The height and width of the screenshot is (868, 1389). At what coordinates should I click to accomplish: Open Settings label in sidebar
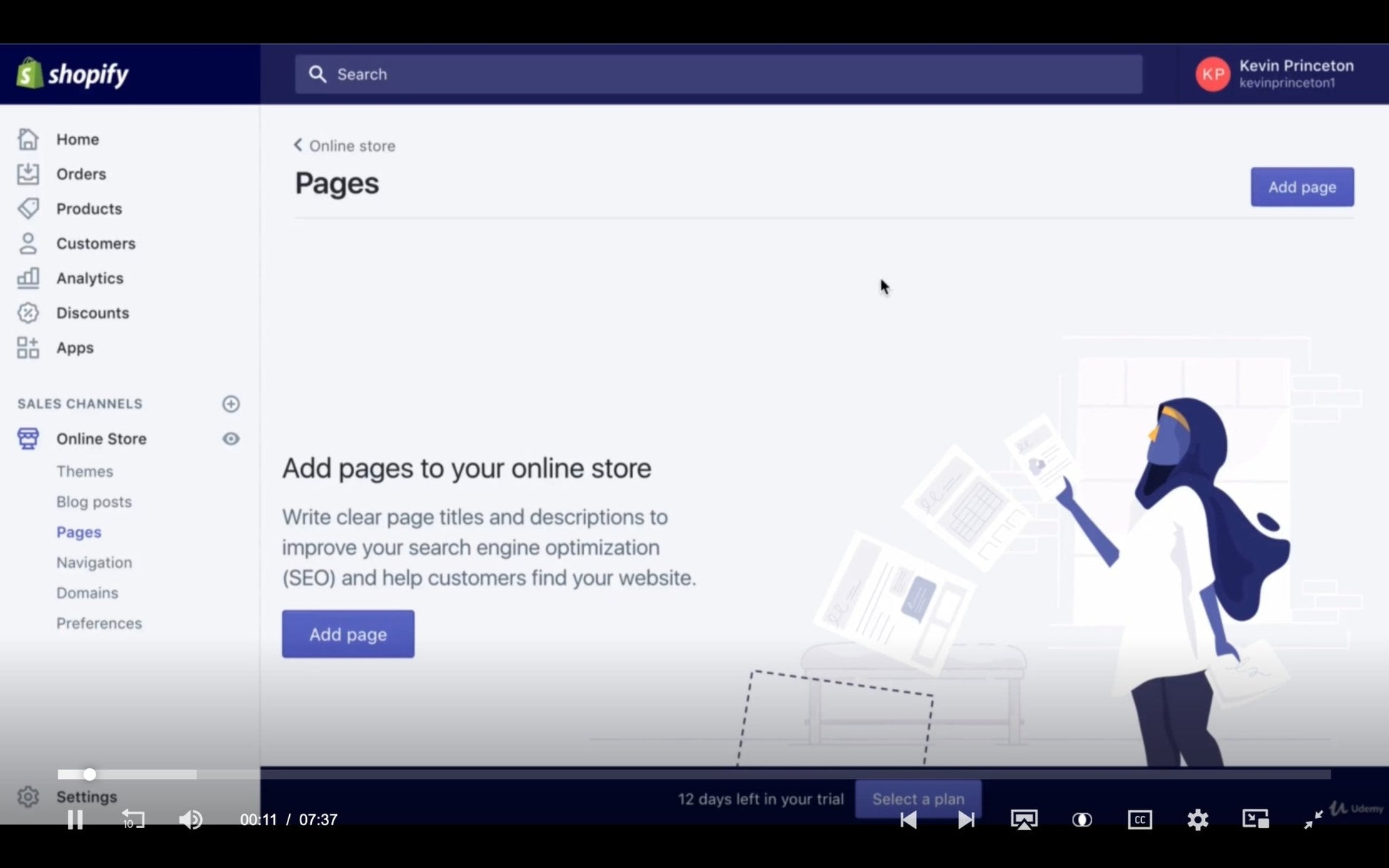click(x=86, y=797)
